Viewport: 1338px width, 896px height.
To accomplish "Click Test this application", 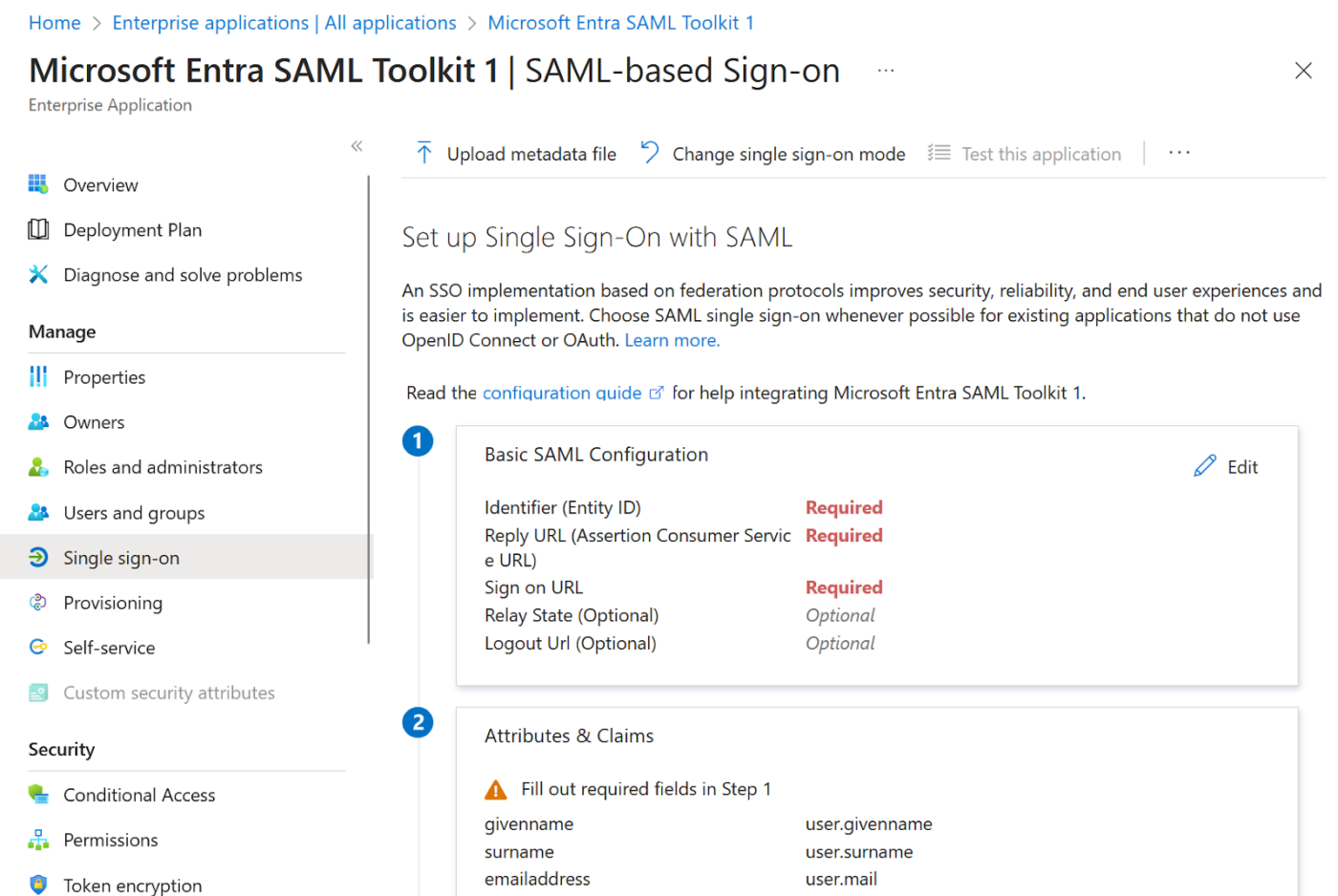I will (1025, 153).
